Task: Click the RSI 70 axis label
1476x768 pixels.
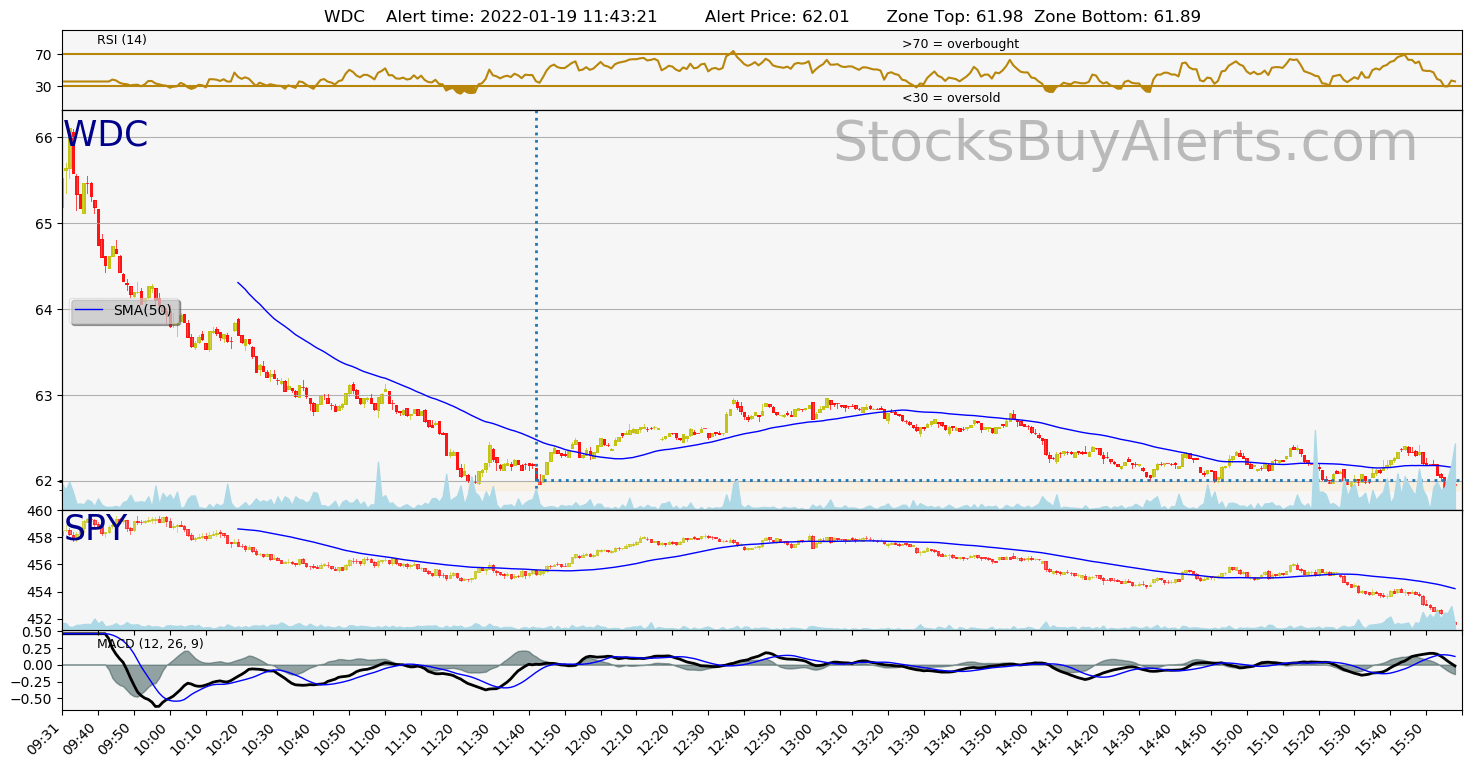Action: (x=44, y=55)
